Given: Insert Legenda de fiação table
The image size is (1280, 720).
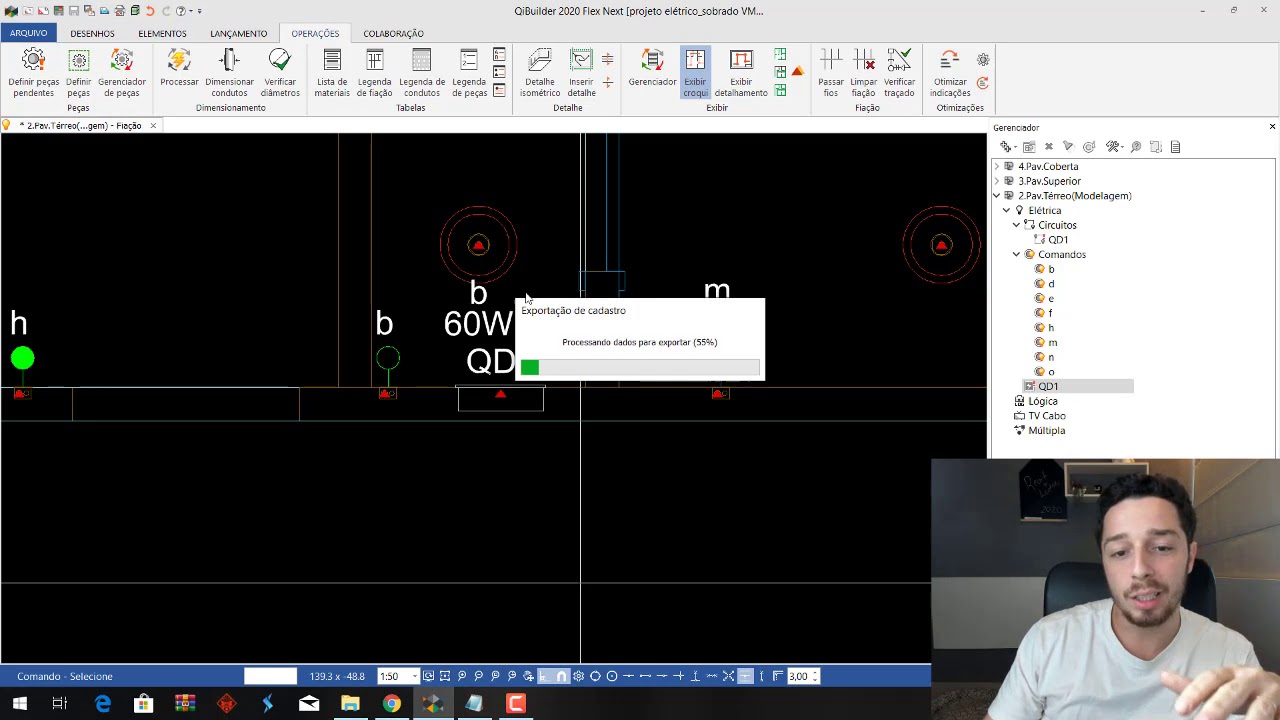Looking at the screenshot, I should [x=374, y=74].
